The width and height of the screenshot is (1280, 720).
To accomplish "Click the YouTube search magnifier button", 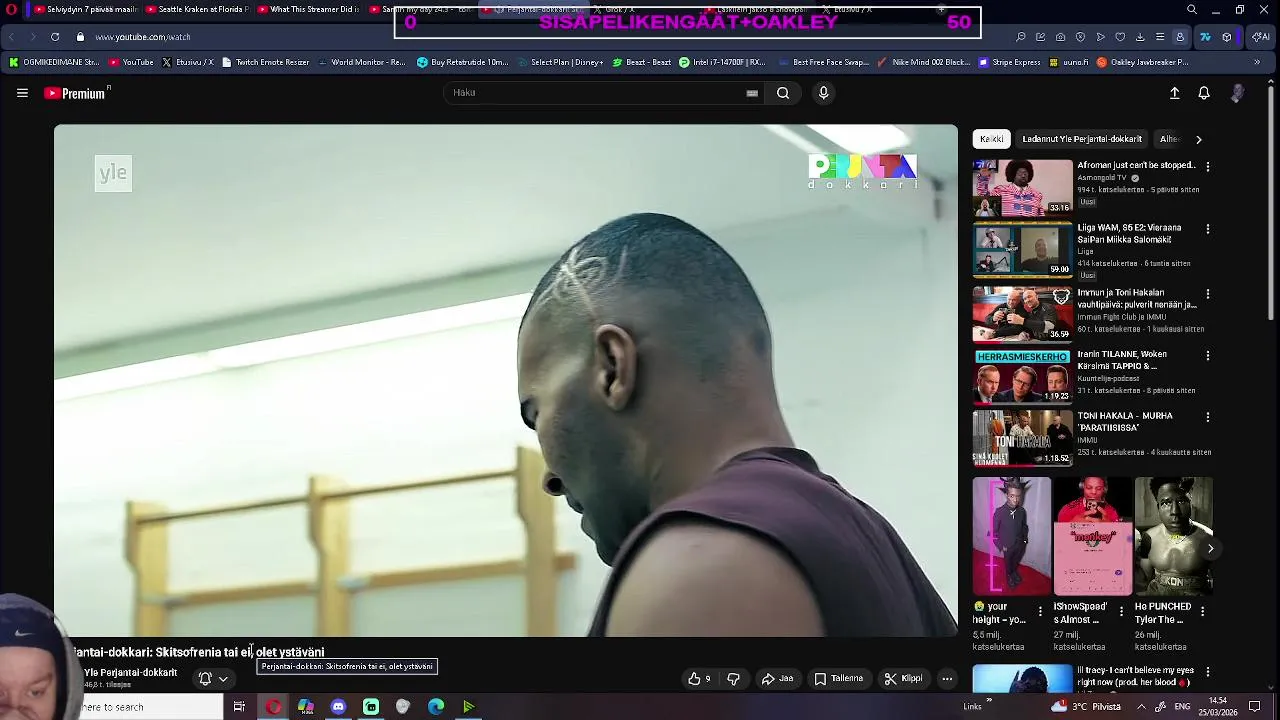I will pyautogui.click(x=783, y=93).
